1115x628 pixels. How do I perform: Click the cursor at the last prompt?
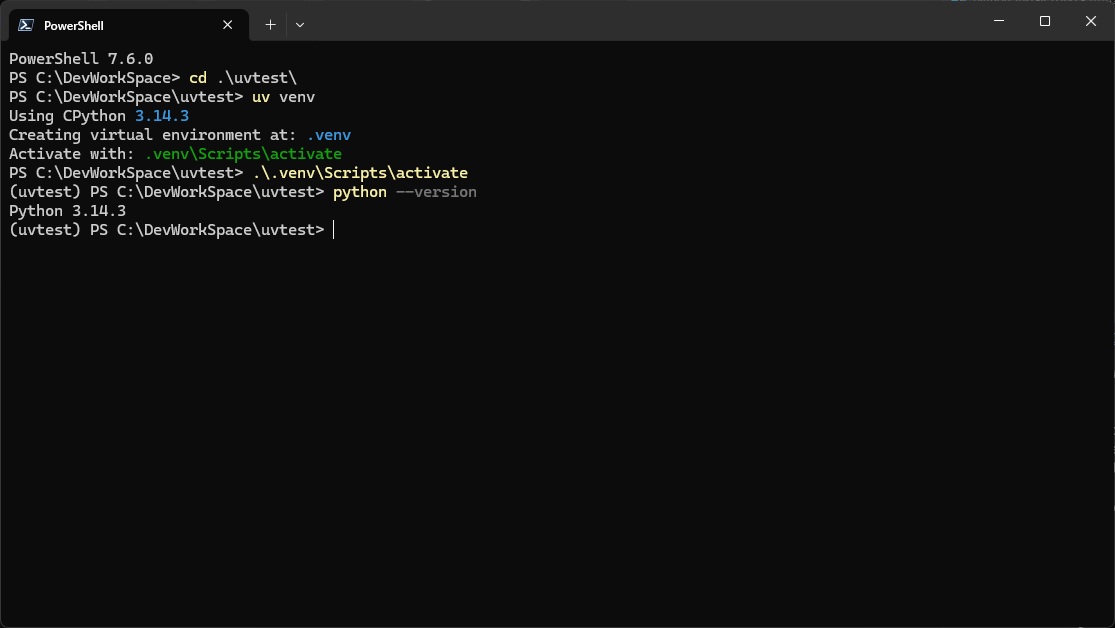click(x=334, y=230)
